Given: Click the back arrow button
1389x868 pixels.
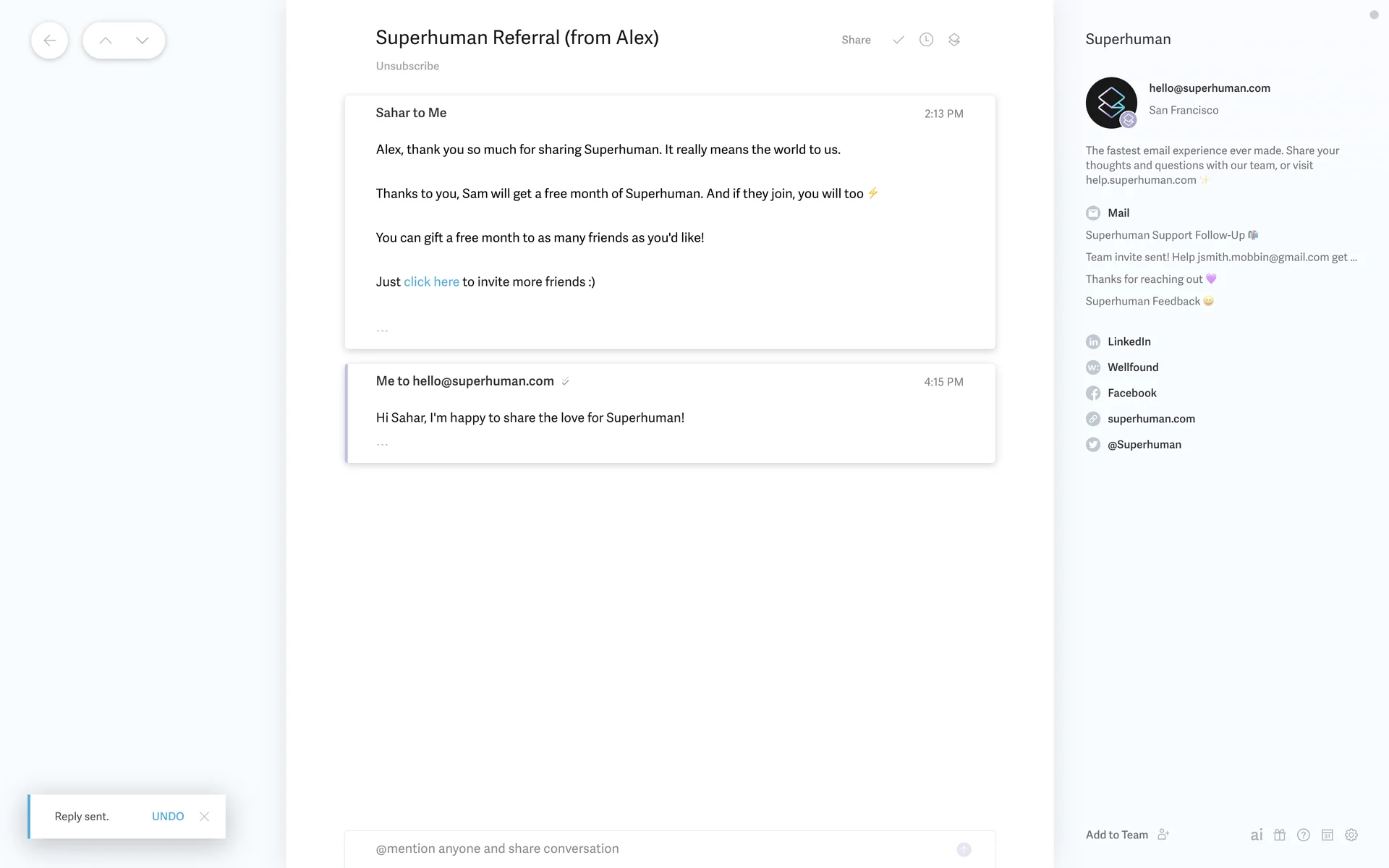Looking at the screenshot, I should (49, 41).
